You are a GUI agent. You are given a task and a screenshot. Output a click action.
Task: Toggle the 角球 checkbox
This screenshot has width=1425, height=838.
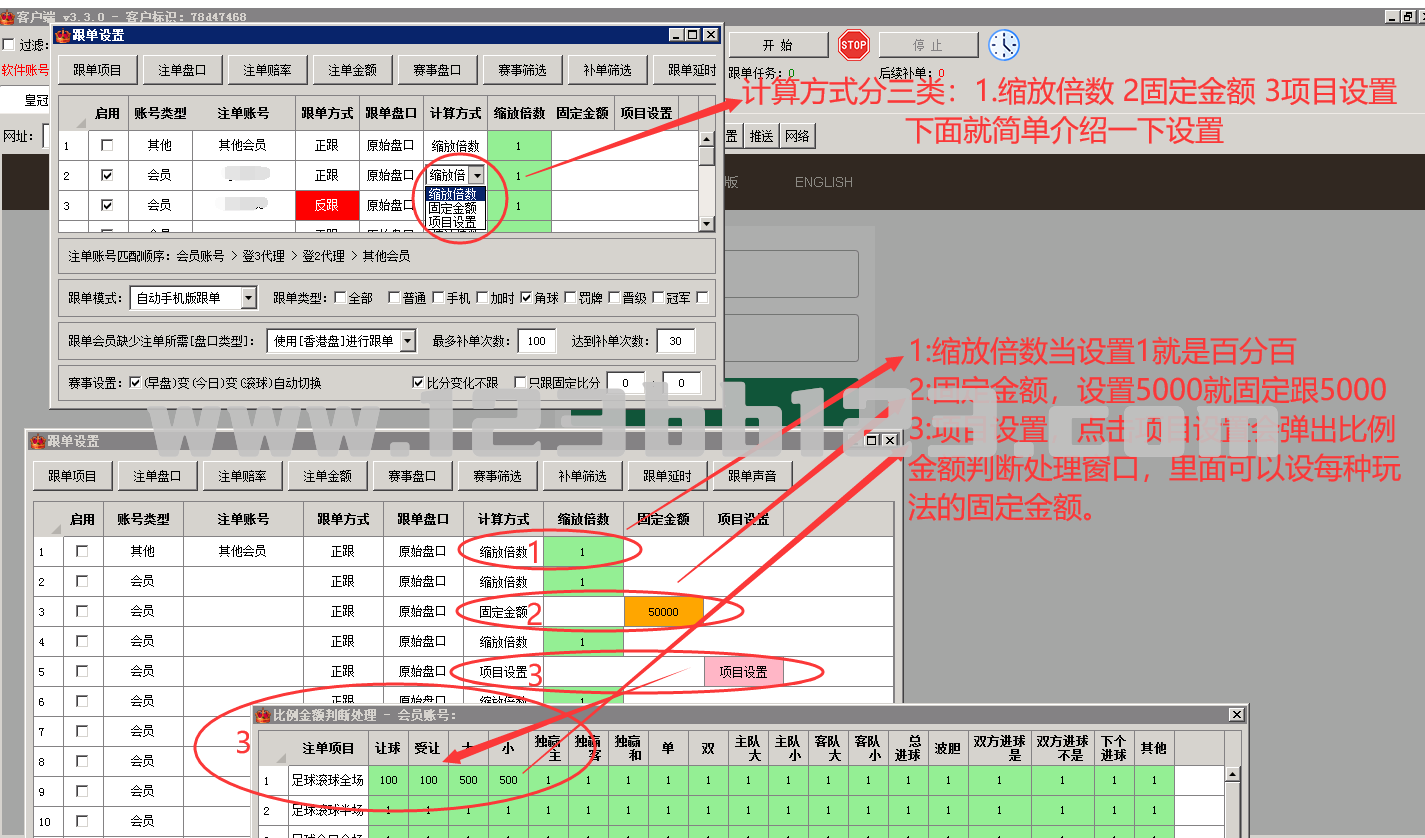pos(526,298)
